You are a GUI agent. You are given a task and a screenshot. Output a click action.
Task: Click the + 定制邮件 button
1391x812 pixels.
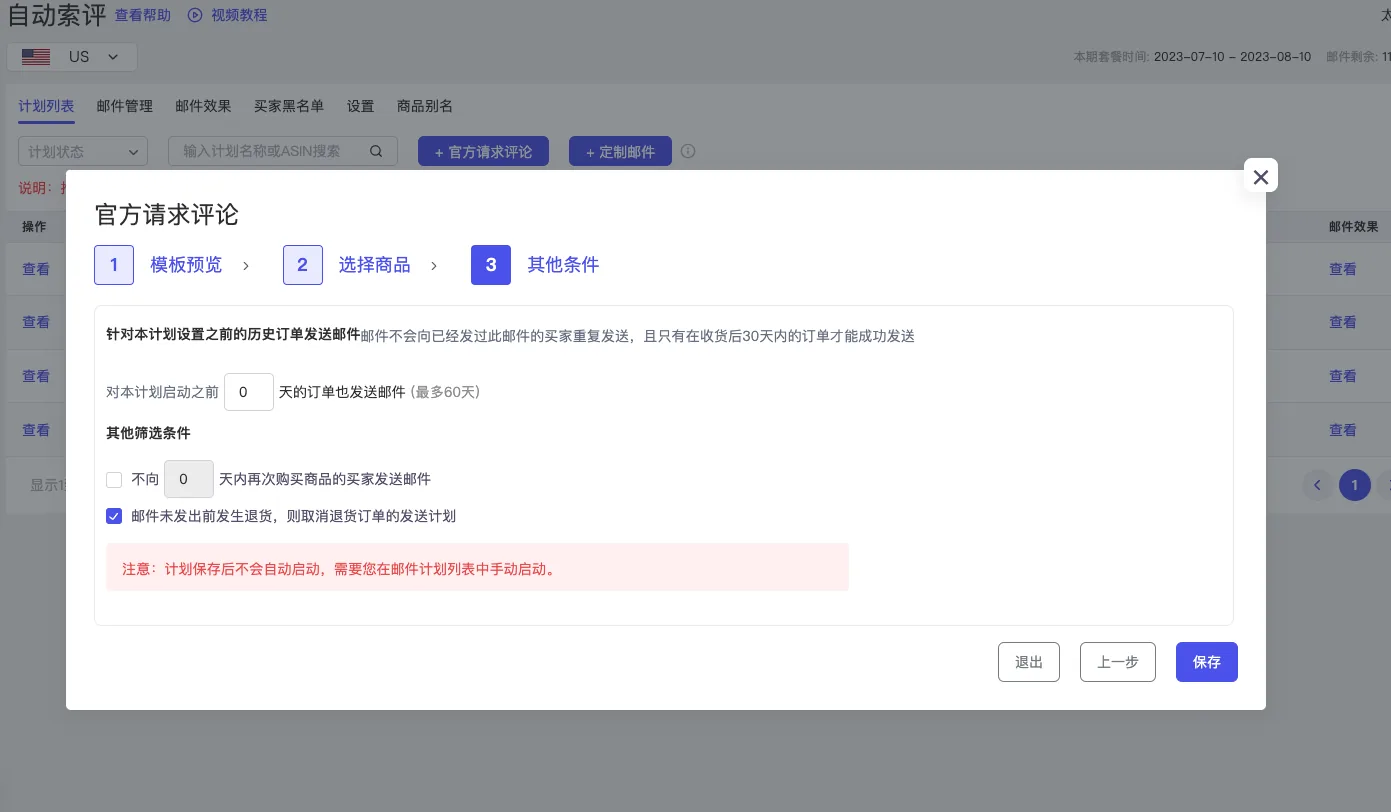(620, 151)
